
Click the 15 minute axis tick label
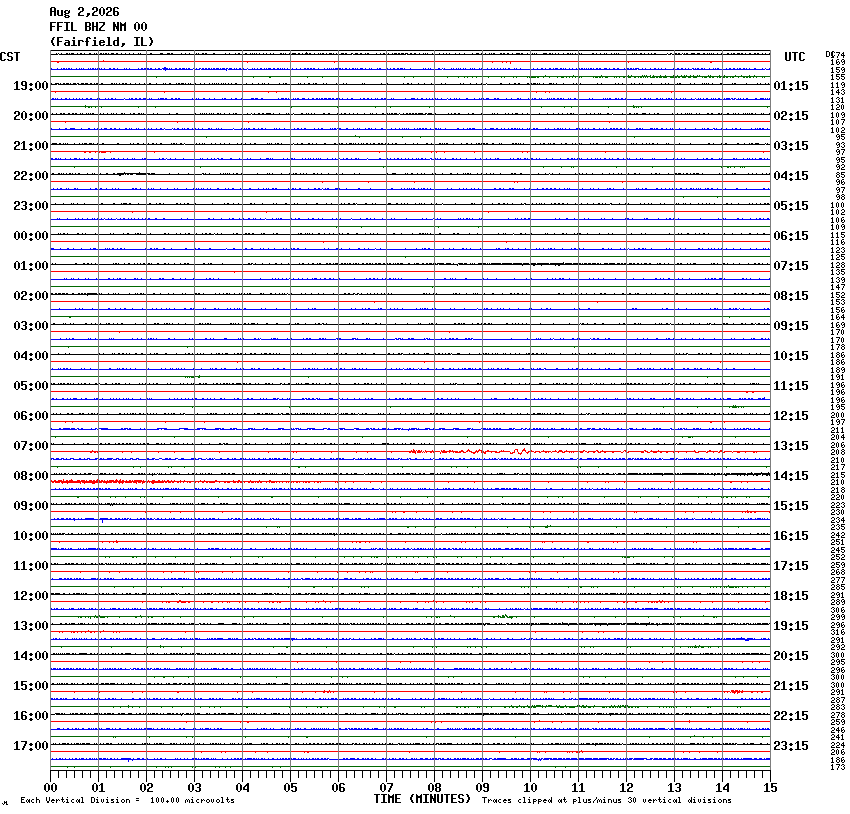tap(770, 788)
